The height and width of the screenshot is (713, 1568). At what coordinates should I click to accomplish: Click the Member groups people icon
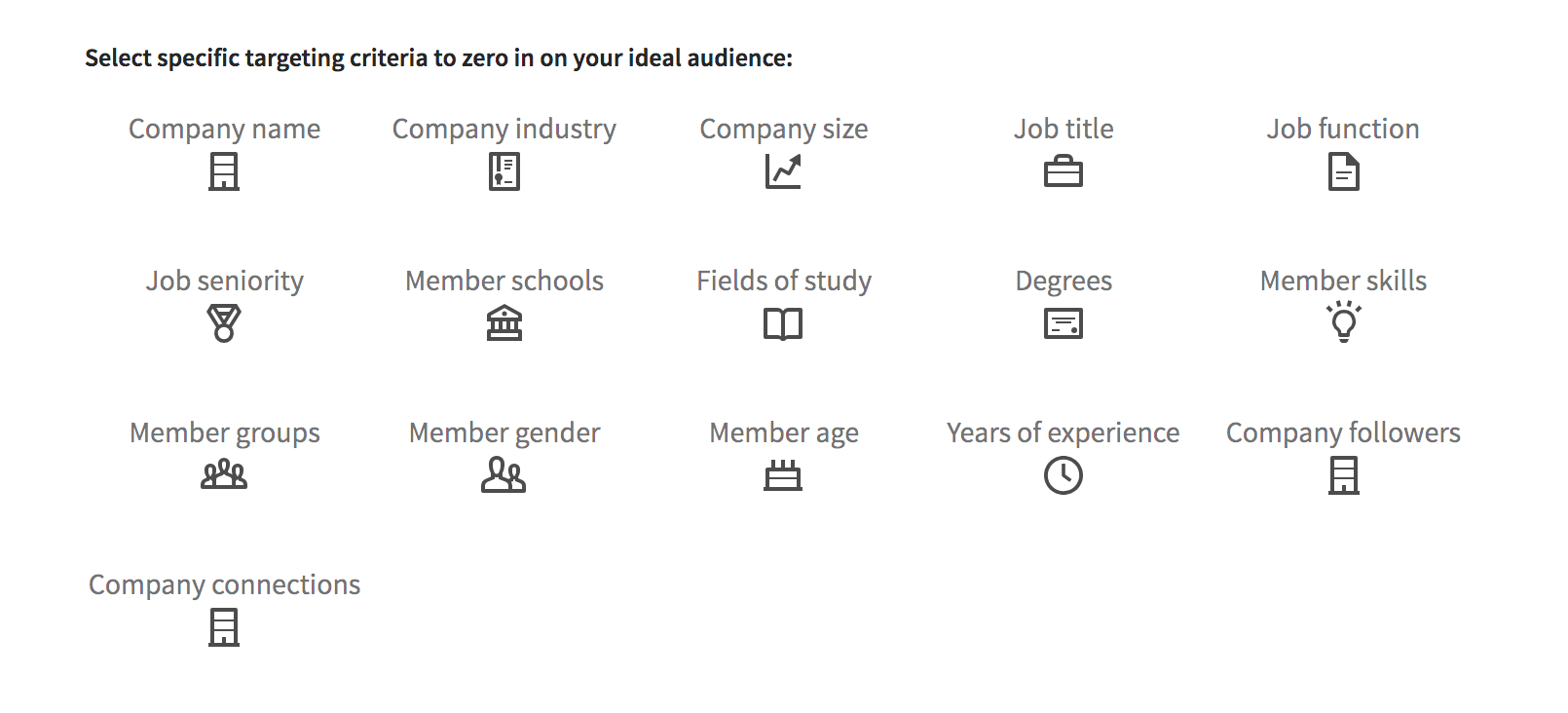tap(224, 475)
